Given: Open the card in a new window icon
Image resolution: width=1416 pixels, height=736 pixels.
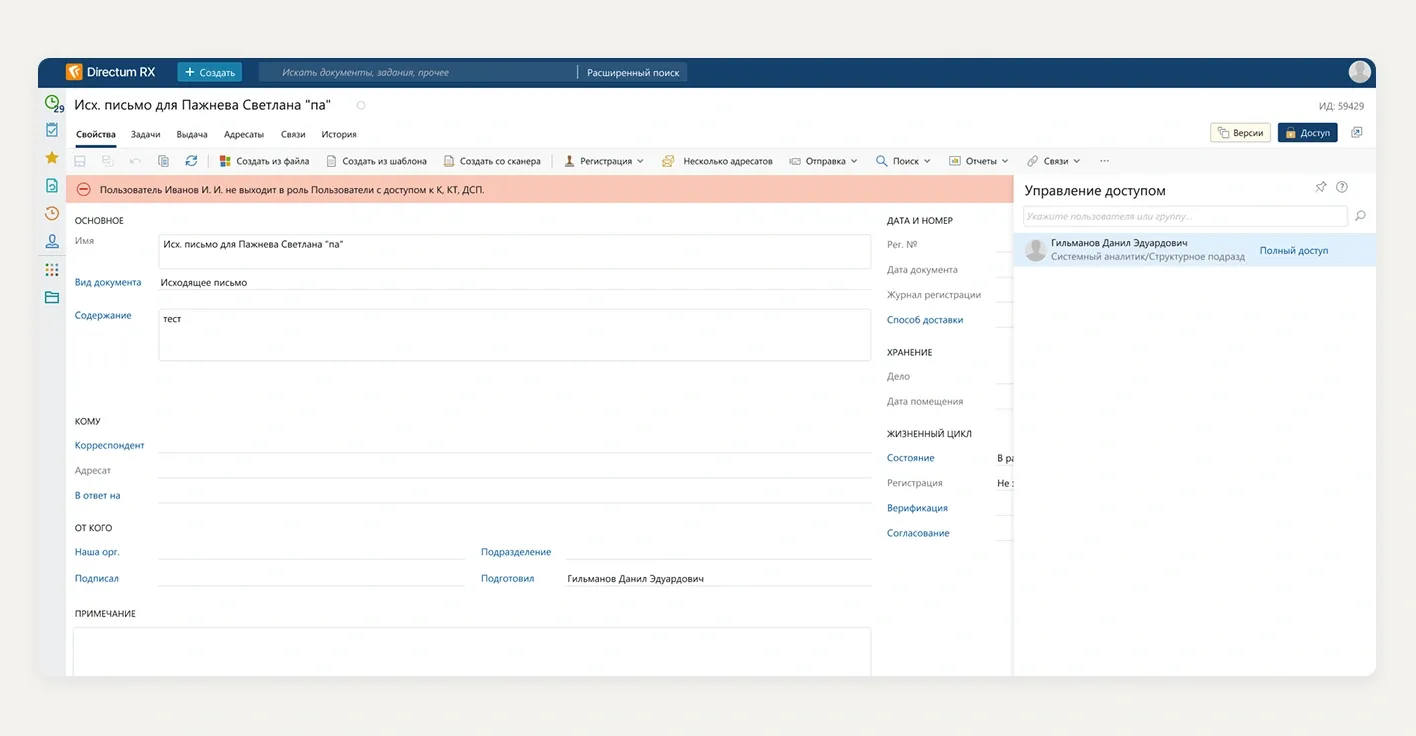Looking at the screenshot, I should click(1357, 132).
